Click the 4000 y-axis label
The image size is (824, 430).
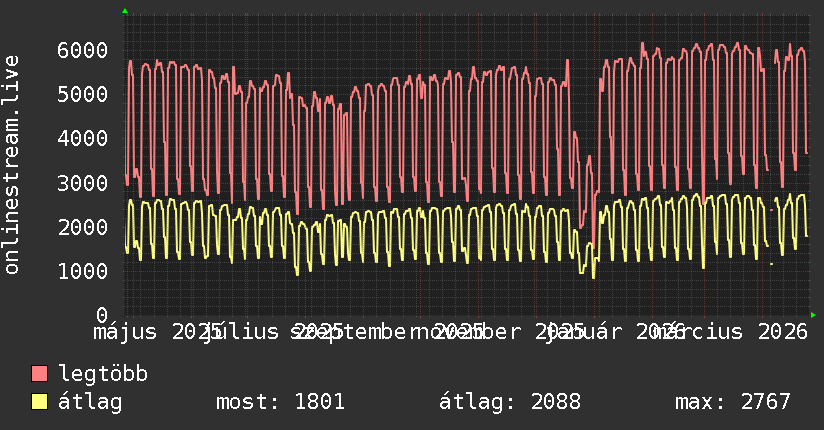tap(83, 139)
